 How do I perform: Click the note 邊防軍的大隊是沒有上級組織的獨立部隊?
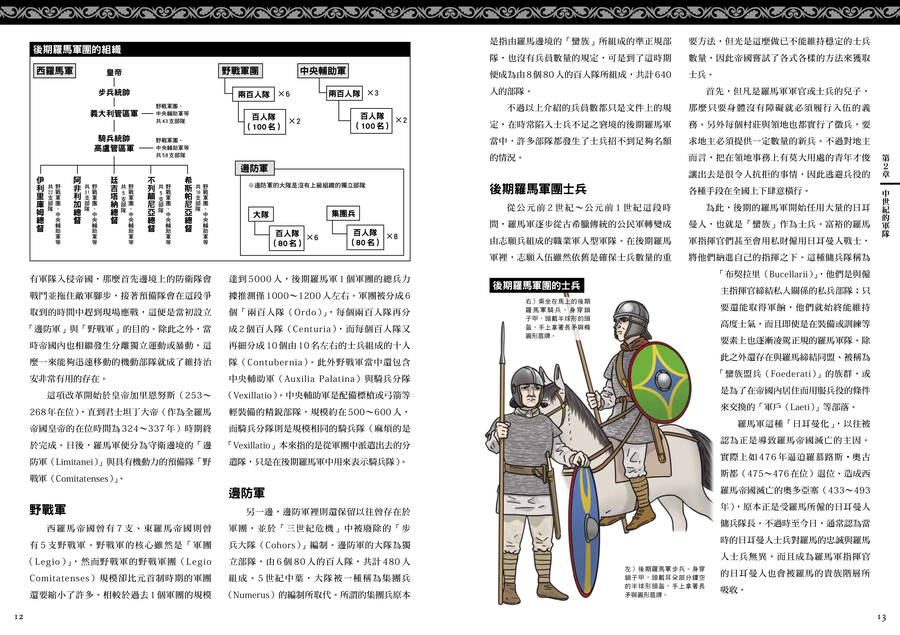[307, 185]
